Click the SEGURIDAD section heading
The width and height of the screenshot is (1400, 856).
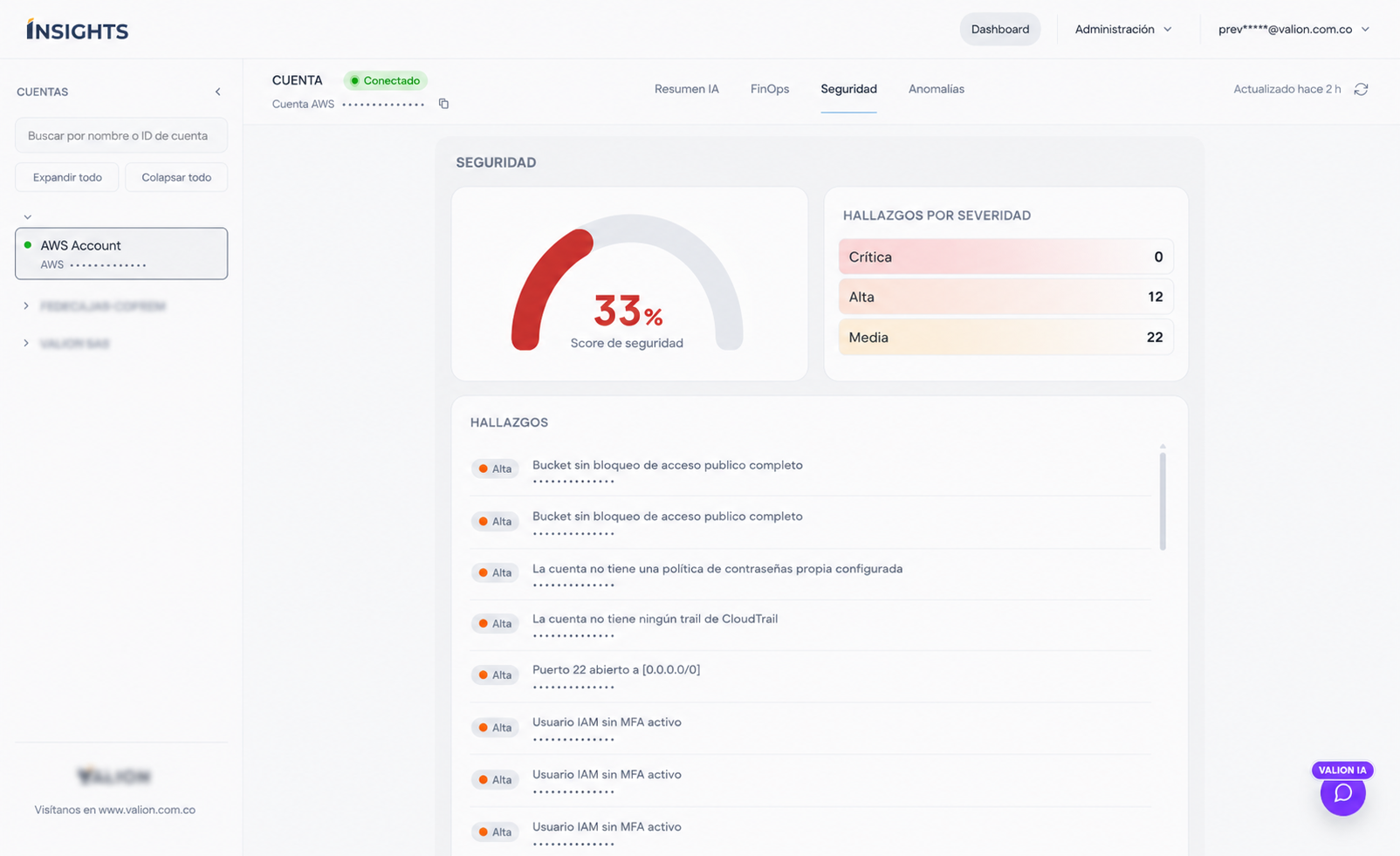[x=496, y=162]
